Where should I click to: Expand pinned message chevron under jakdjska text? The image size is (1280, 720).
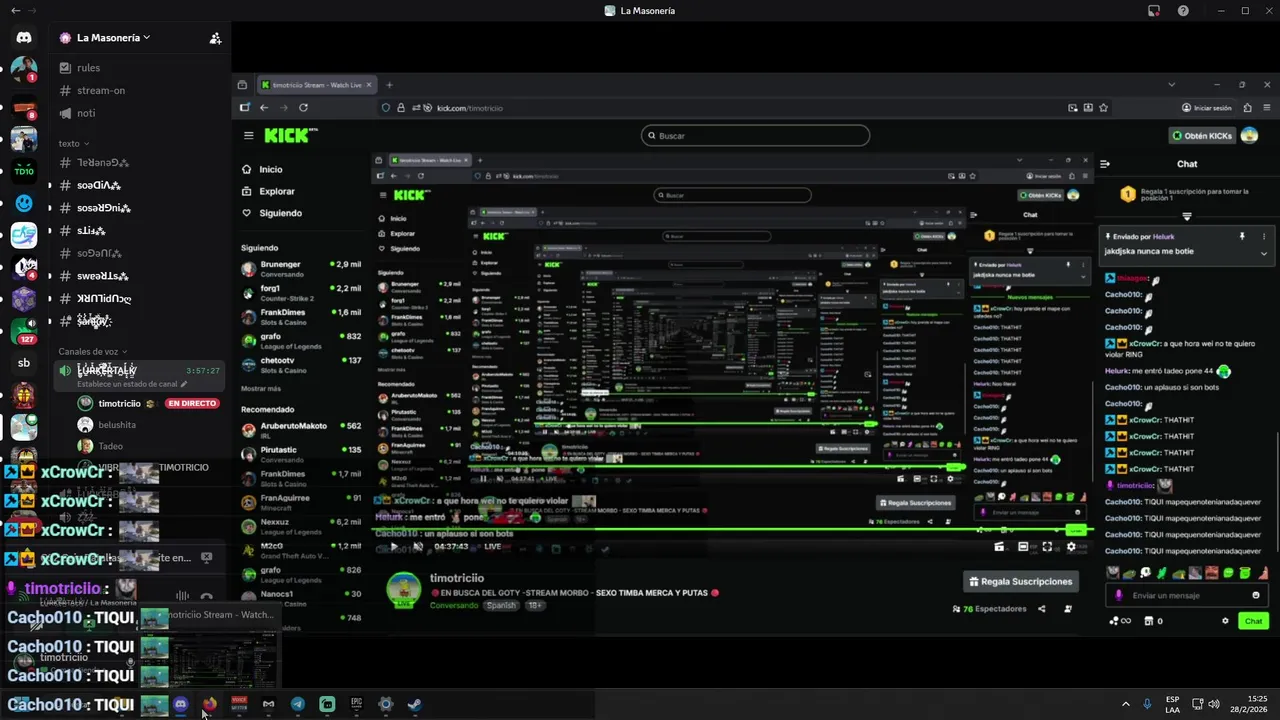pos(1264,253)
